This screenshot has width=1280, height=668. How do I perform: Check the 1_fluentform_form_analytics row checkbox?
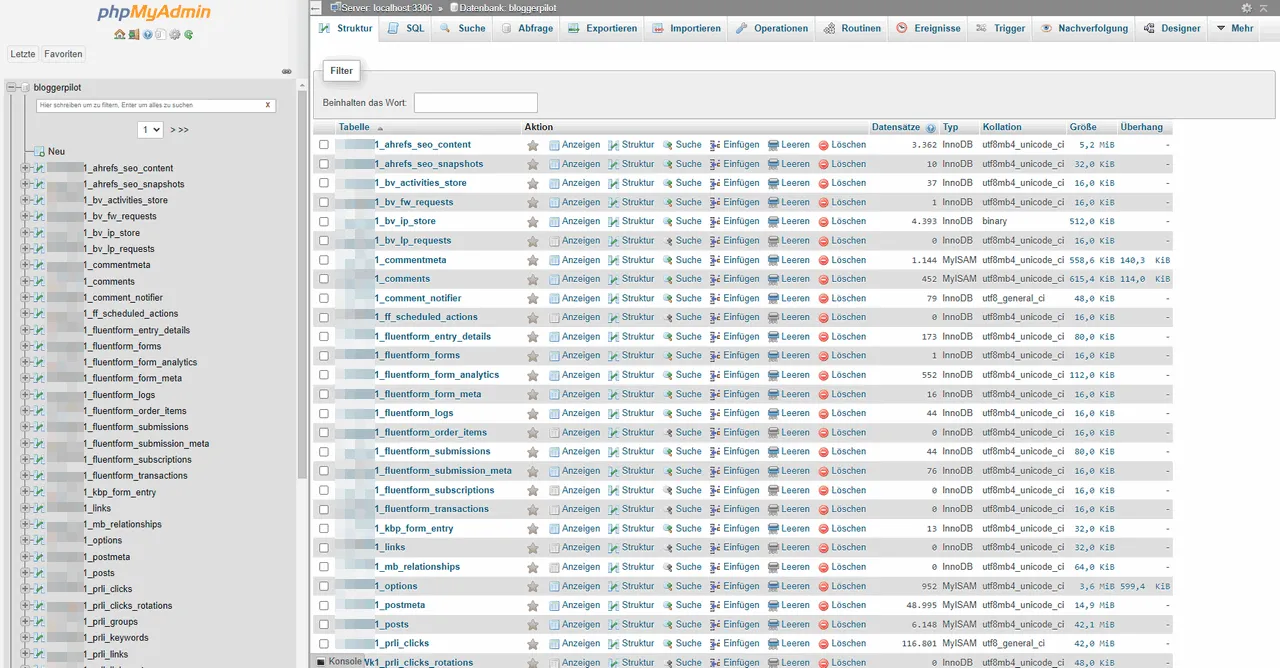click(324, 375)
